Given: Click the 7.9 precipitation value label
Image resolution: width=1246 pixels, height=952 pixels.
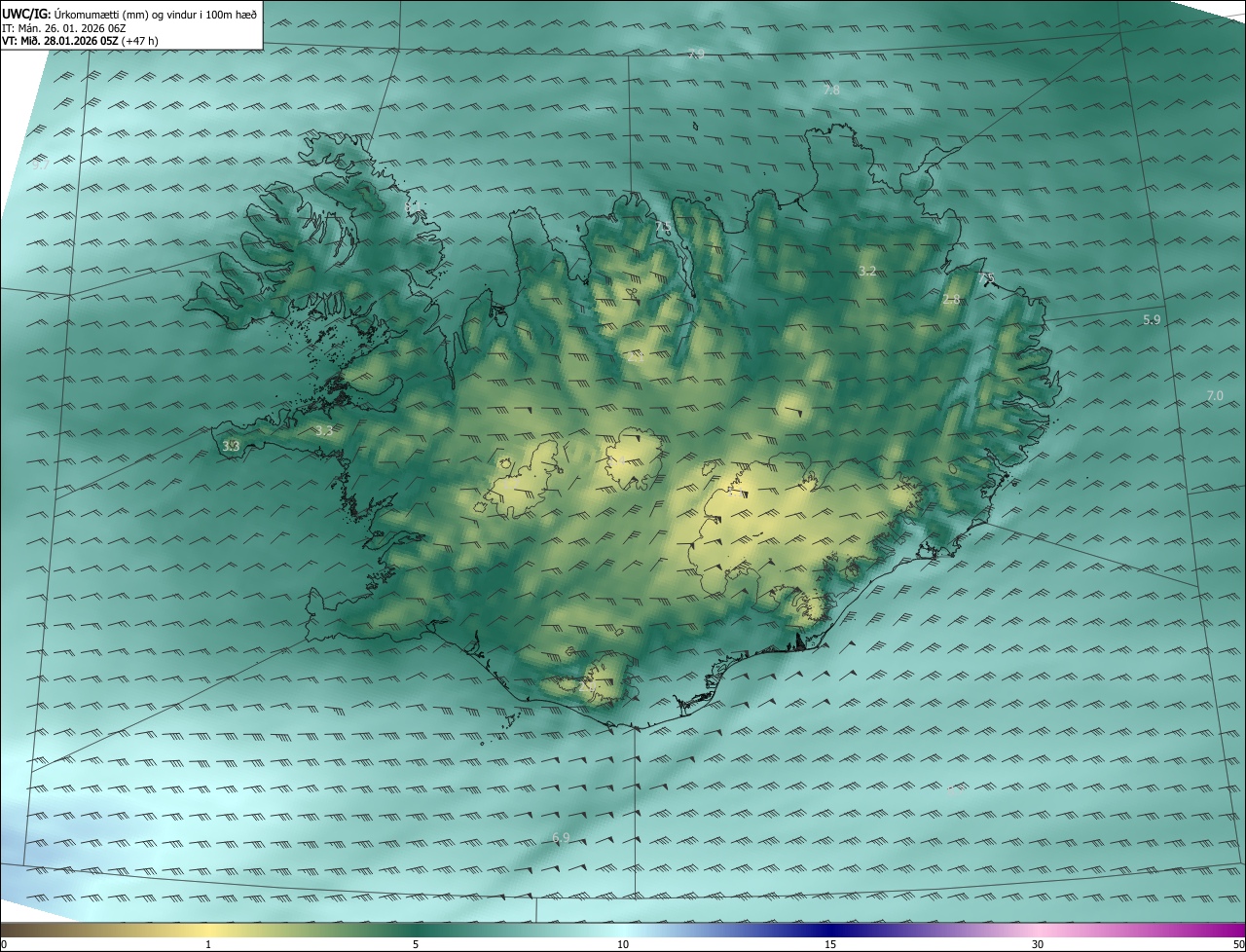Looking at the screenshot, I should point(695,55).
